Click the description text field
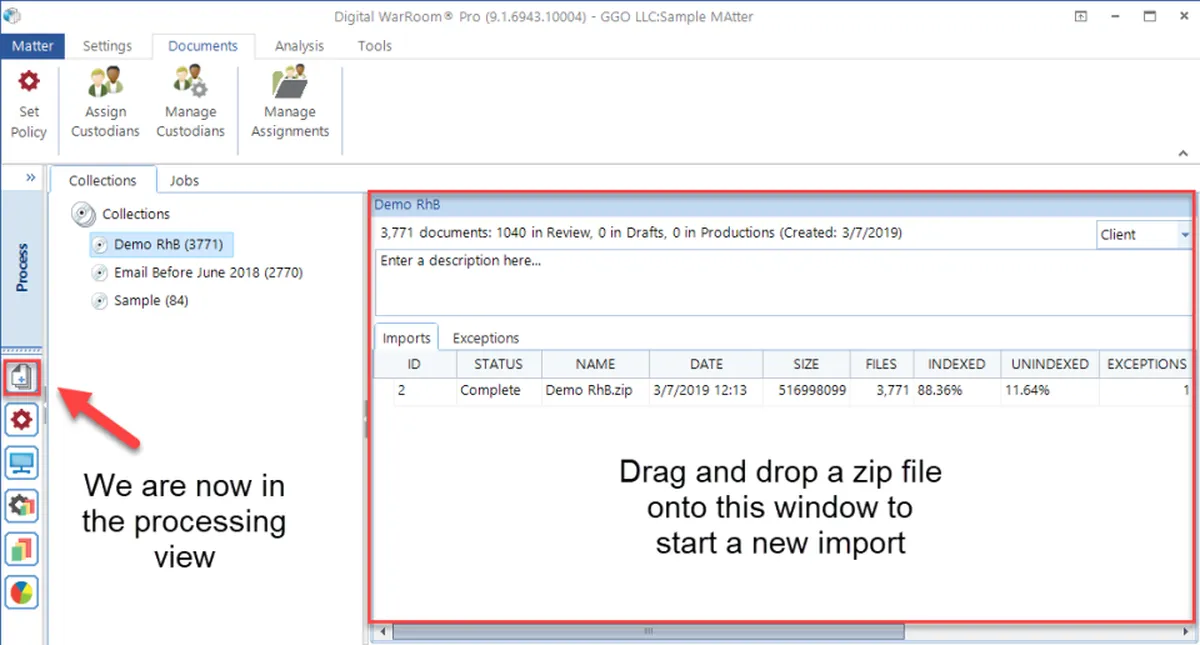The height and width of the screenshot is (645, 1200). (x=783, y=282)
